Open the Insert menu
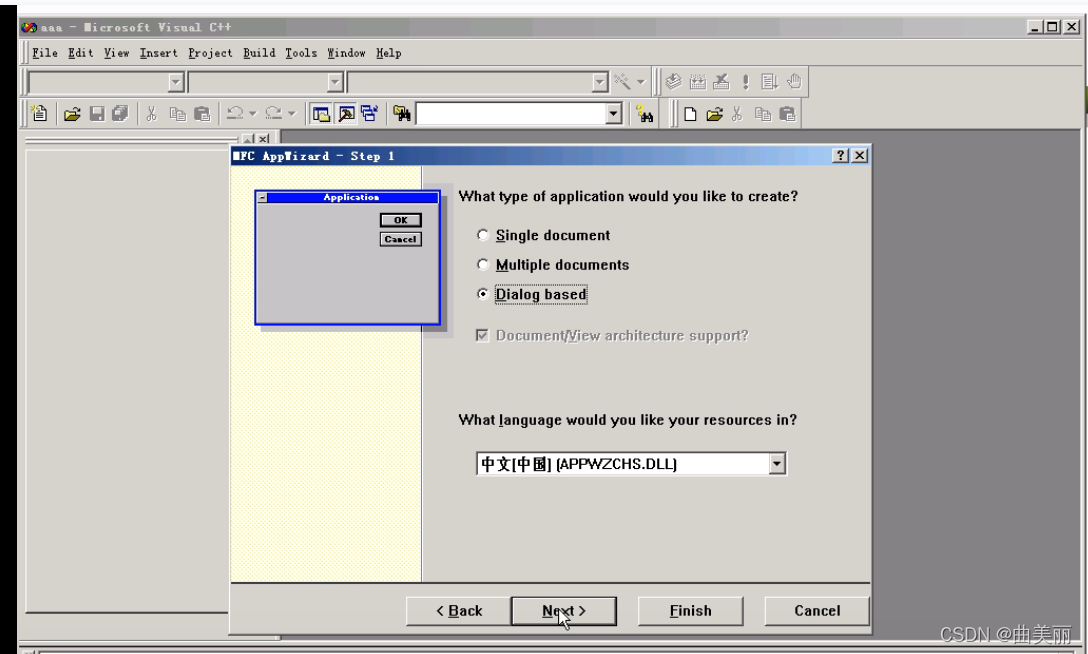Viewport: 1088px width, 654px height. pos(158,53)
